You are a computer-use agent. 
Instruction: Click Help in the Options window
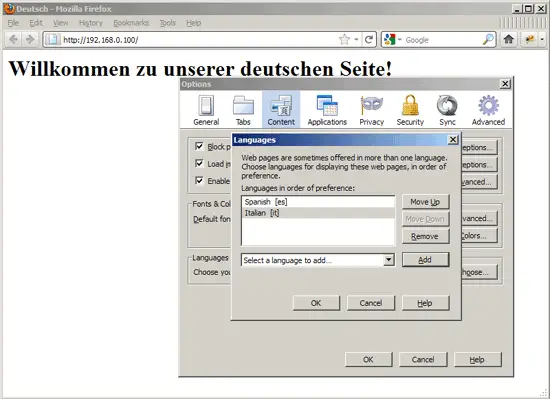477,359
